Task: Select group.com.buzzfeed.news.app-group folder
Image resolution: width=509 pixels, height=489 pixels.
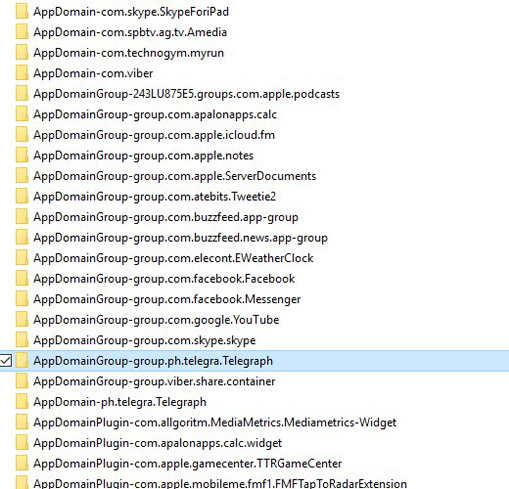Action: point(180,238)
